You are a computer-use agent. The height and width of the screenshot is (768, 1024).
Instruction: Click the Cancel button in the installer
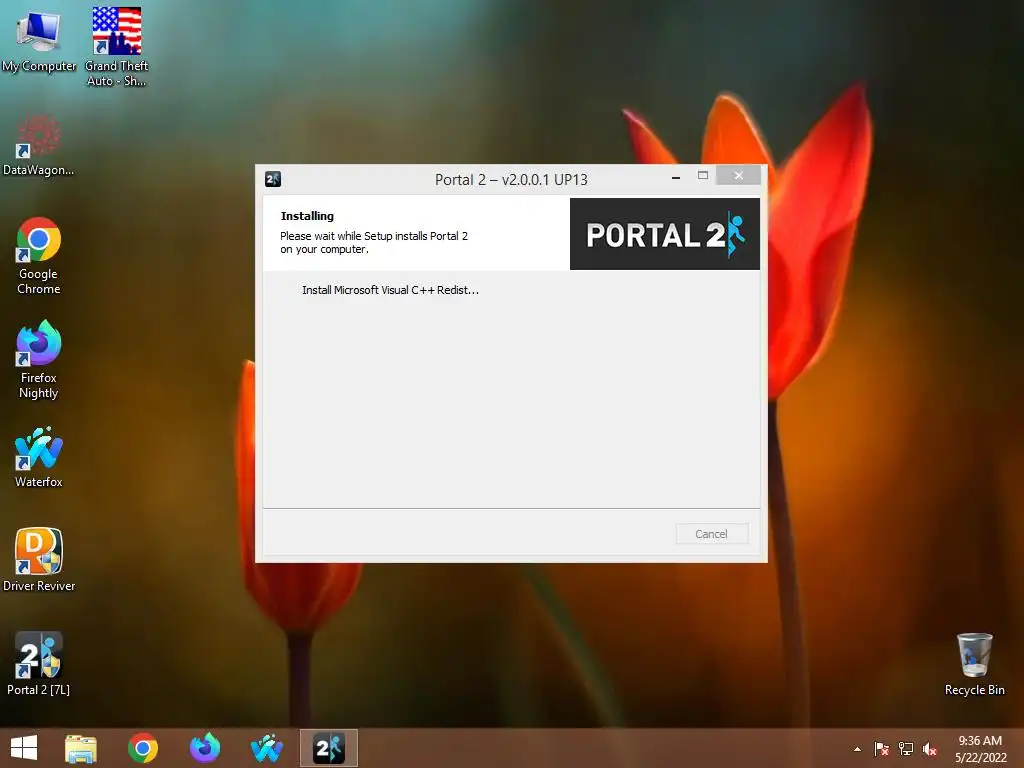click(712, 534)
